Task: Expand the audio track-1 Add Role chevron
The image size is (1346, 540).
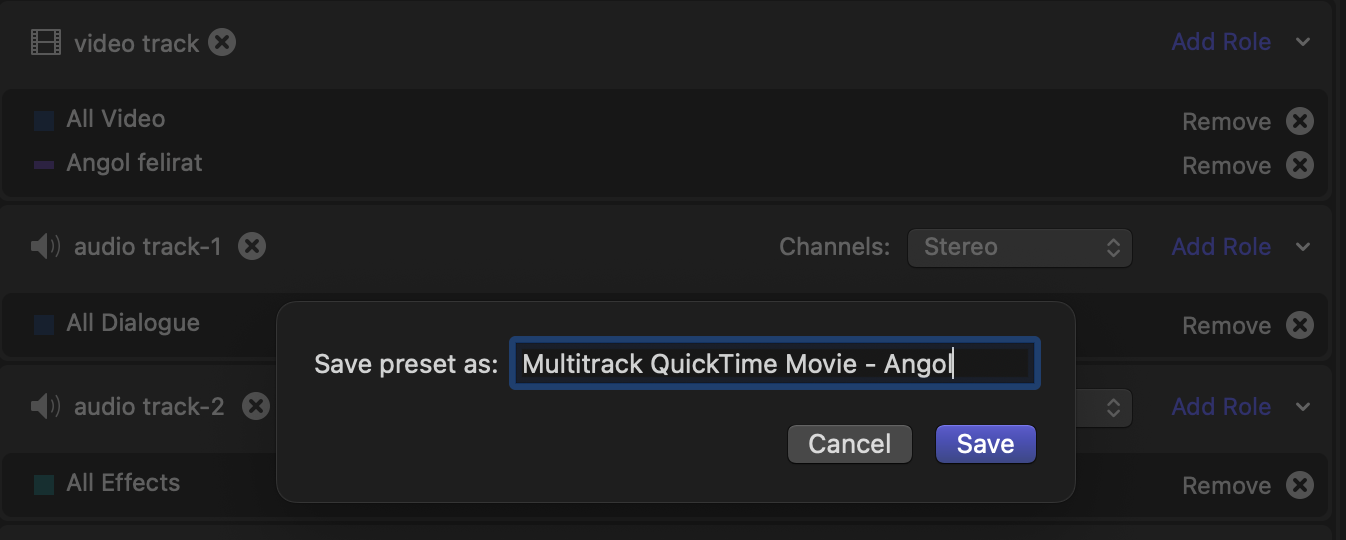Action: (1302, 247)
